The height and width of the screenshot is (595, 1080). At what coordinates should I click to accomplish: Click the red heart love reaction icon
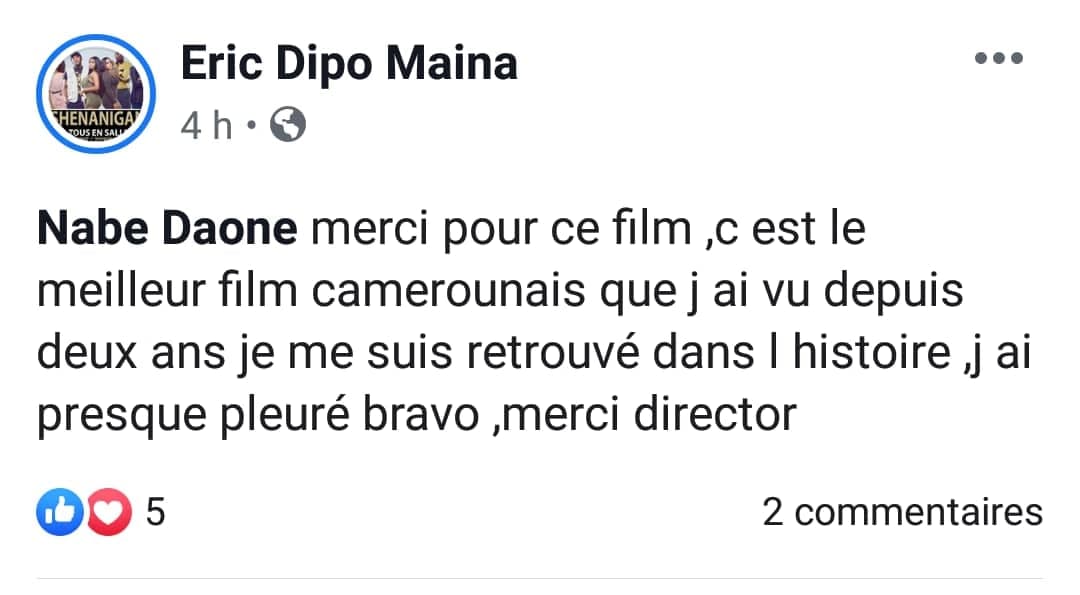coord(109,513)
